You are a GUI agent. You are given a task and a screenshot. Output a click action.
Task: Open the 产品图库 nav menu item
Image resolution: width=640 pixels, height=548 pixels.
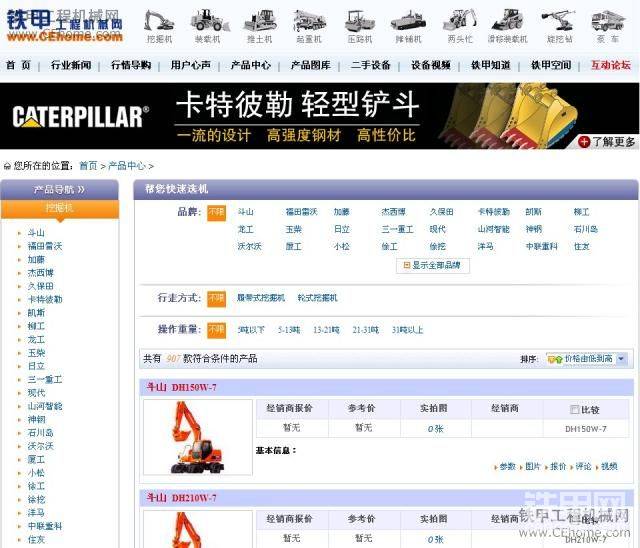pos(311,65)
